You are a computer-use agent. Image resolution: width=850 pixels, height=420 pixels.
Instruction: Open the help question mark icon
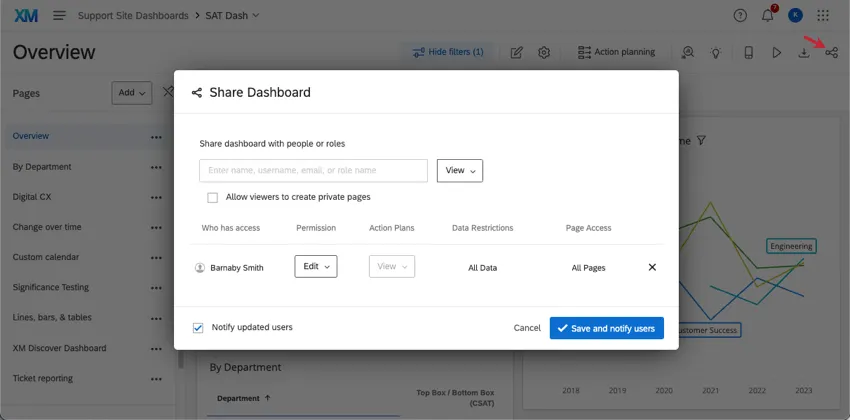coord(740,15)
